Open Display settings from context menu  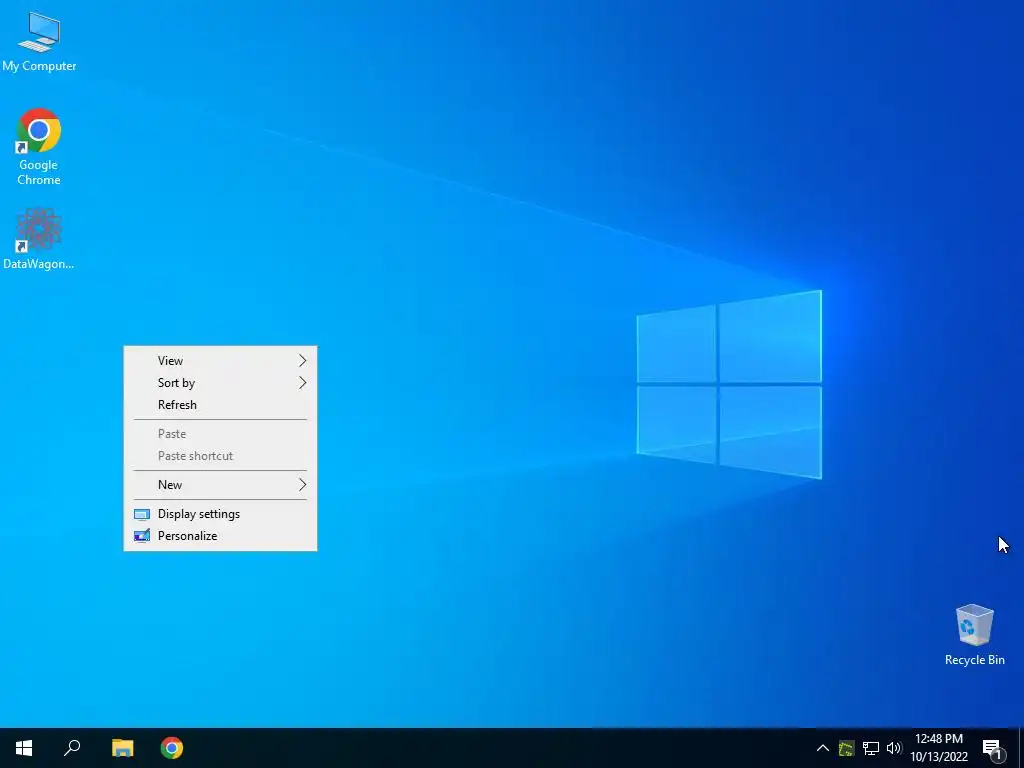[220, 514]
